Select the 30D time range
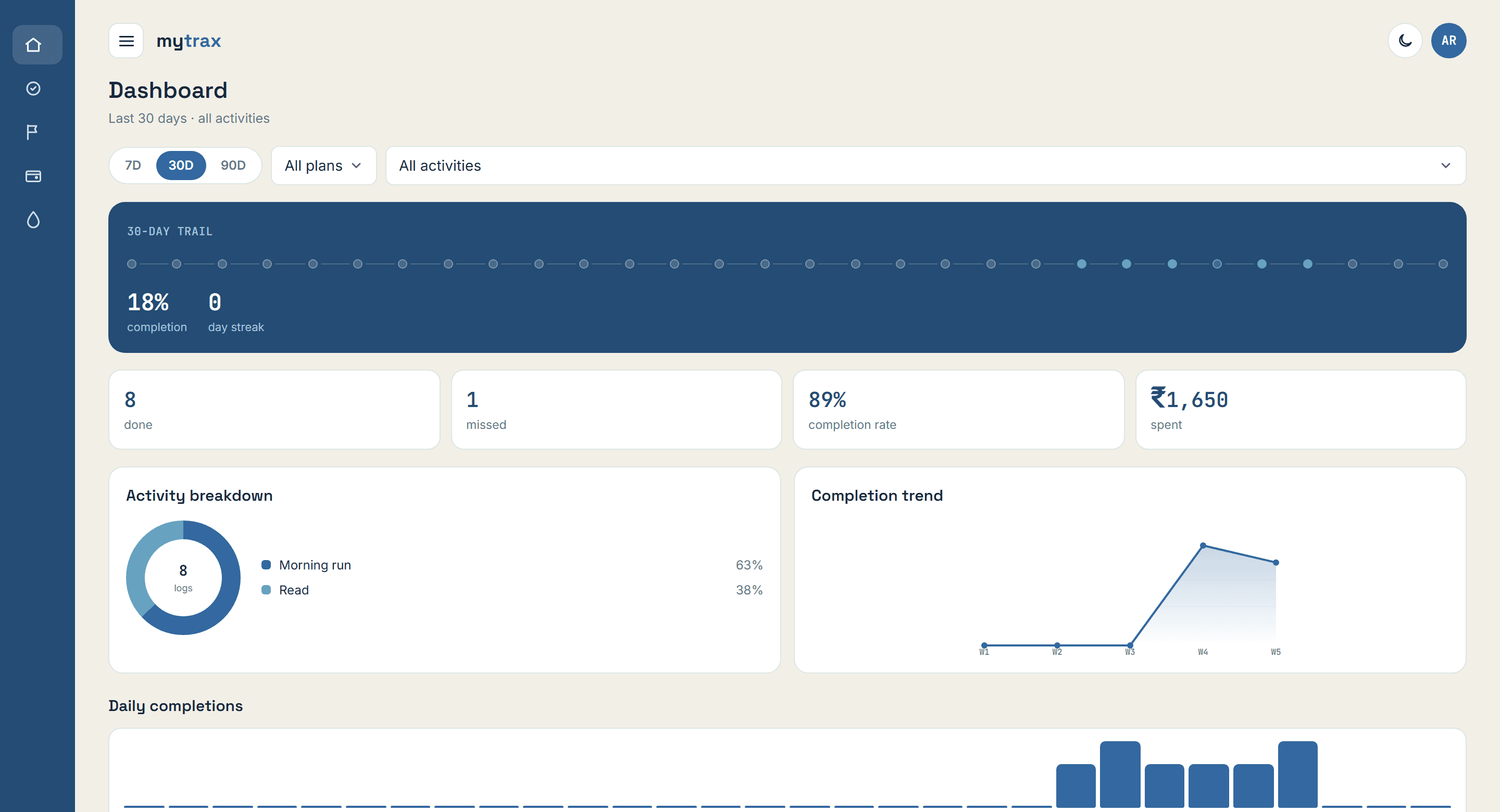 click(x=181, y=166)
